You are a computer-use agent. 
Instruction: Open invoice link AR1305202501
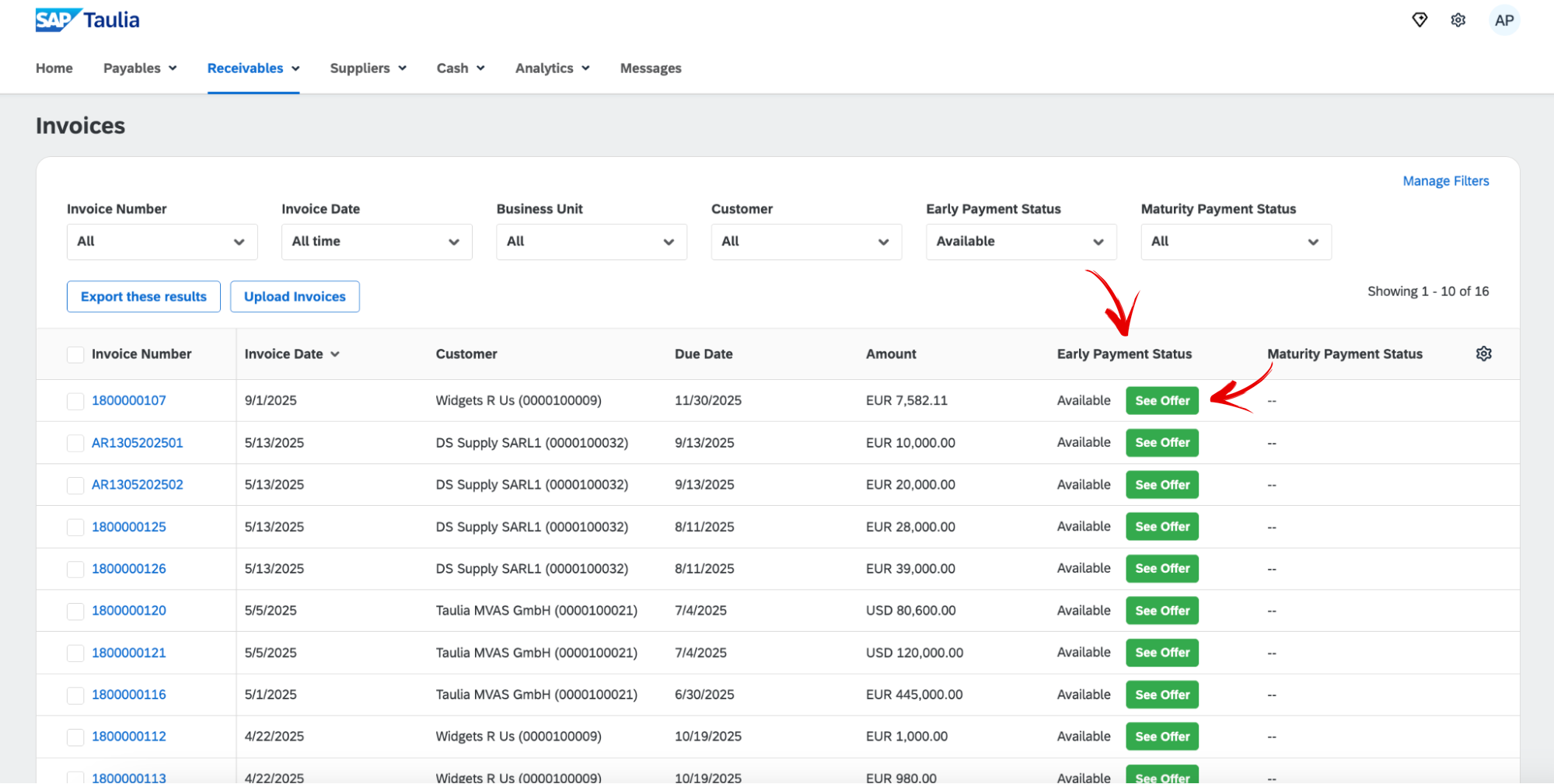click(138, 443)
